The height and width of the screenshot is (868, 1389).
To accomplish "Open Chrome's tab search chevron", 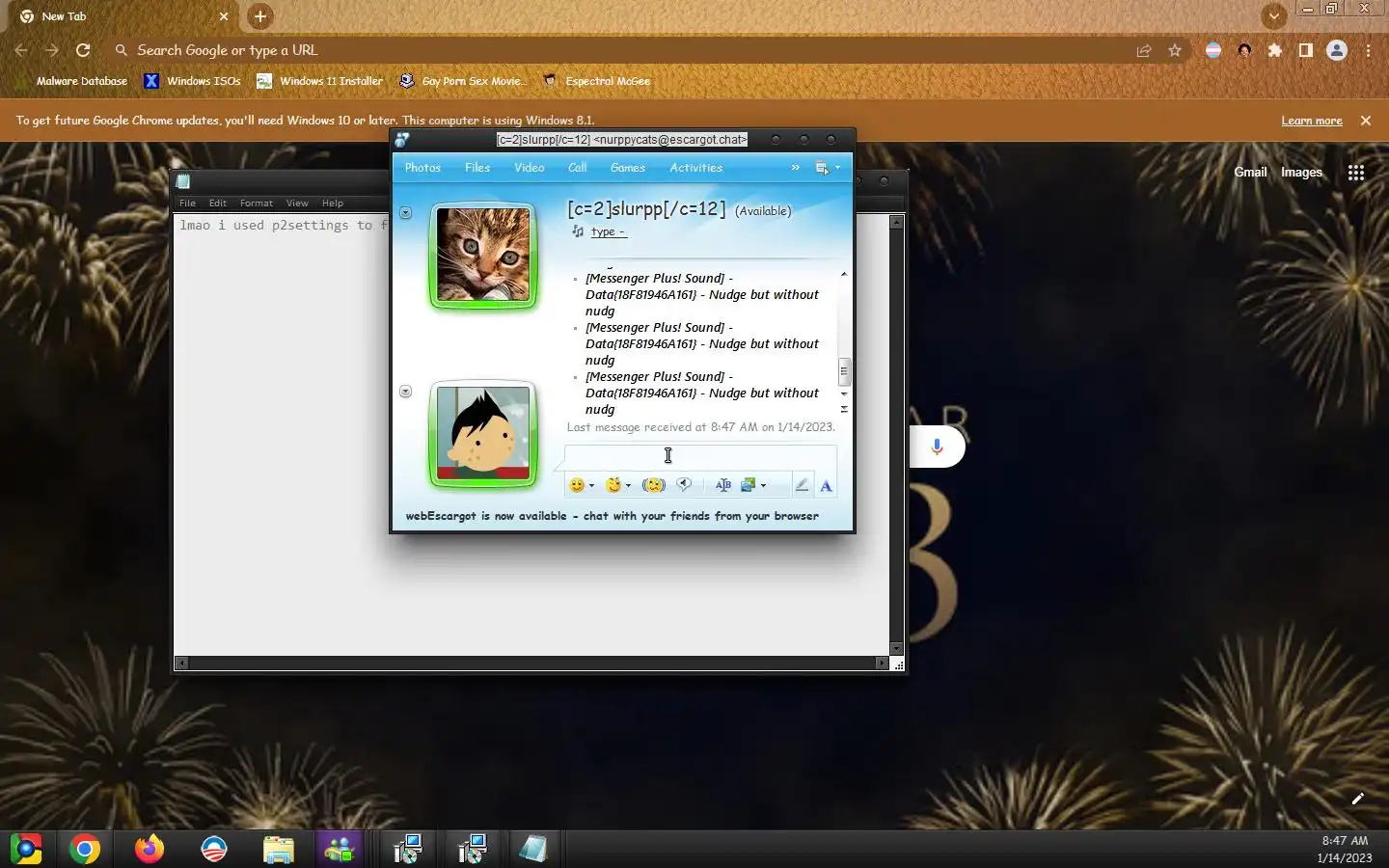I will click(x=1274, y=16).
